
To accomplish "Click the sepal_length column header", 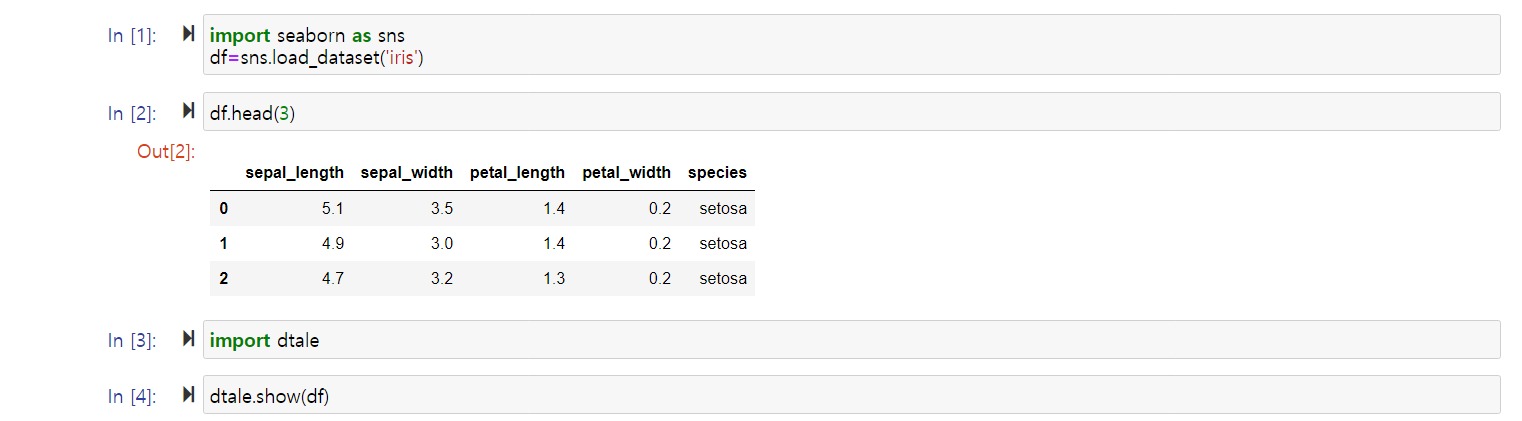I will pyautogui.click(x=294, y=172).
